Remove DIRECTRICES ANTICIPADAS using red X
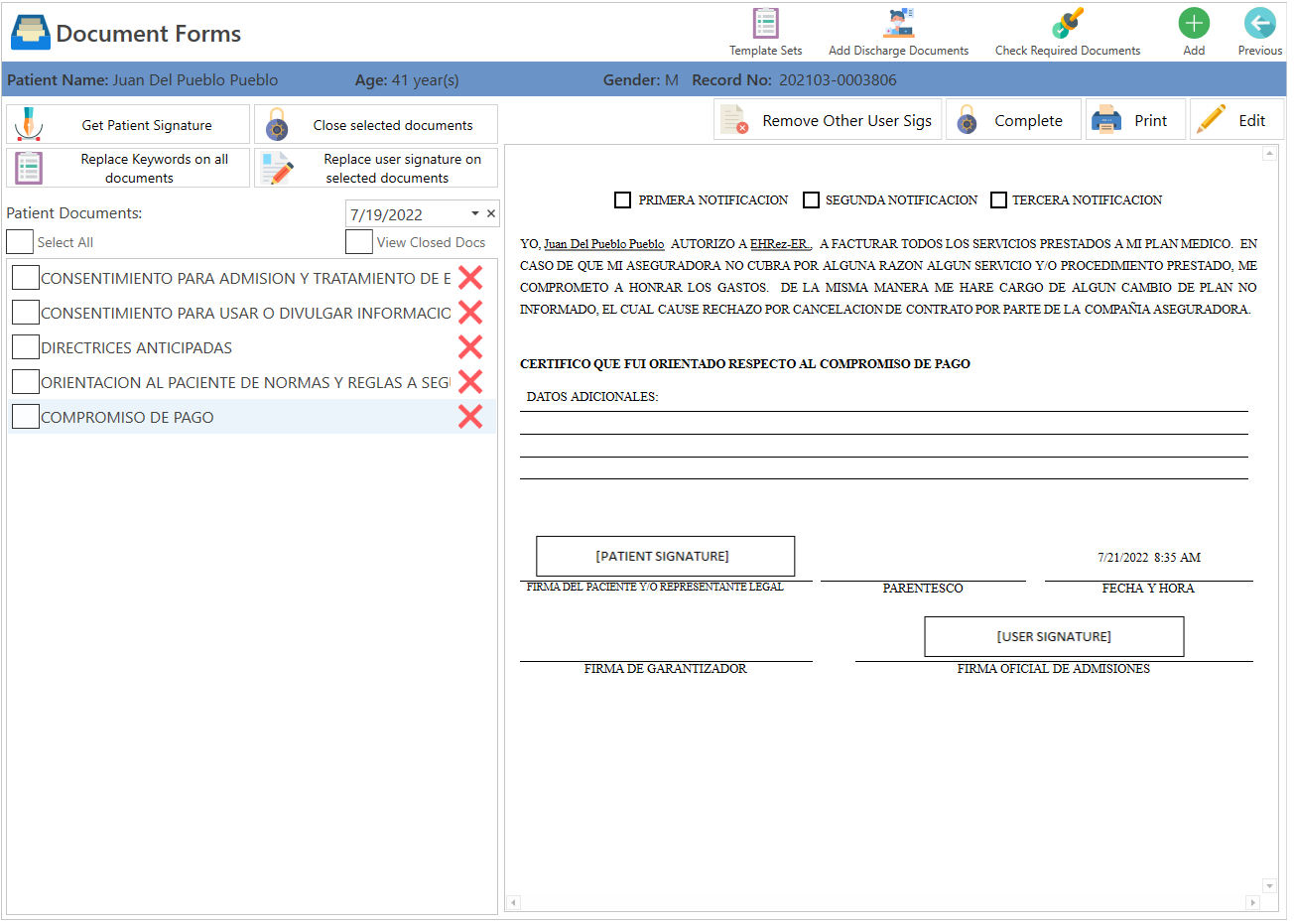 tap(470, 347)
